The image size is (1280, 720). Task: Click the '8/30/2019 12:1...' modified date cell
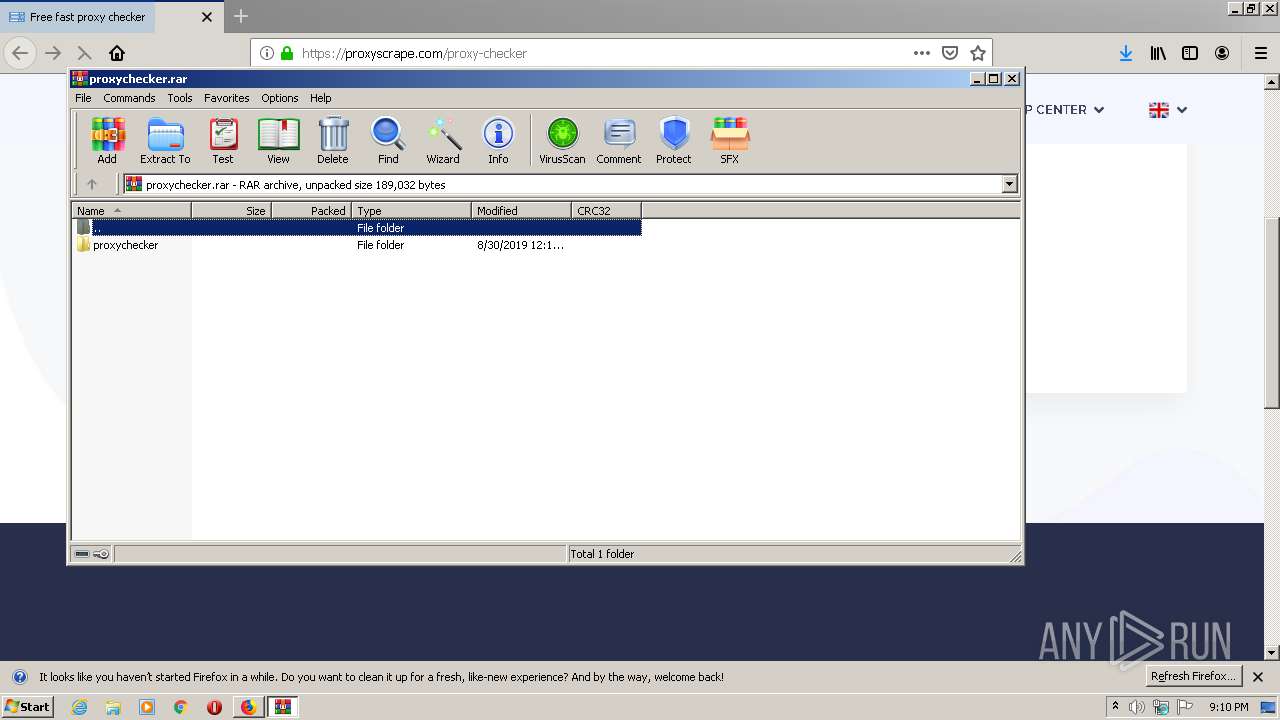pos(520,245)
